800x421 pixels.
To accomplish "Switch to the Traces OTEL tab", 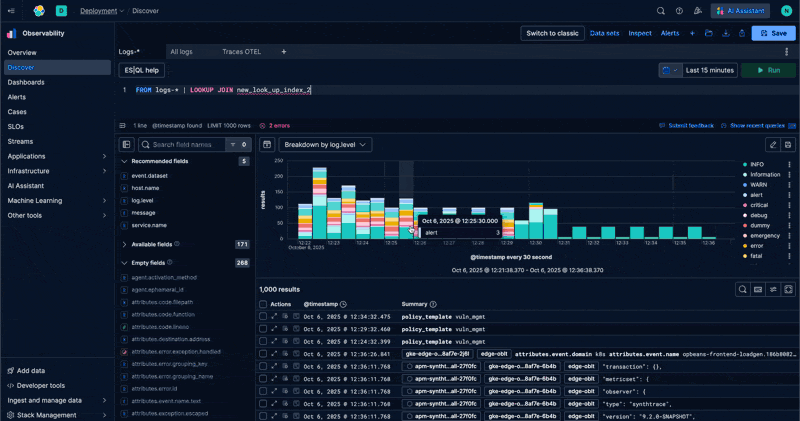I will 241,52.
